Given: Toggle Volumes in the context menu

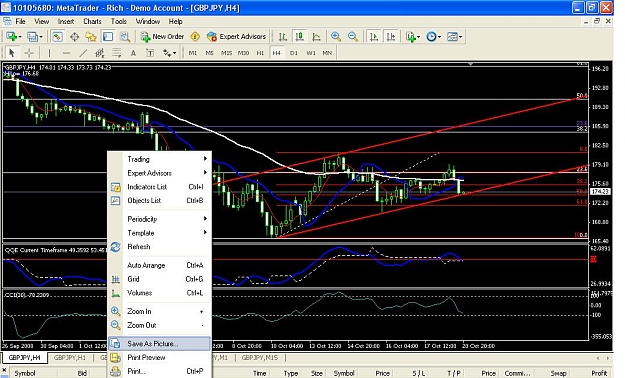Looking at the screenshot, I should pyautogui.click(x=159, y=293).
